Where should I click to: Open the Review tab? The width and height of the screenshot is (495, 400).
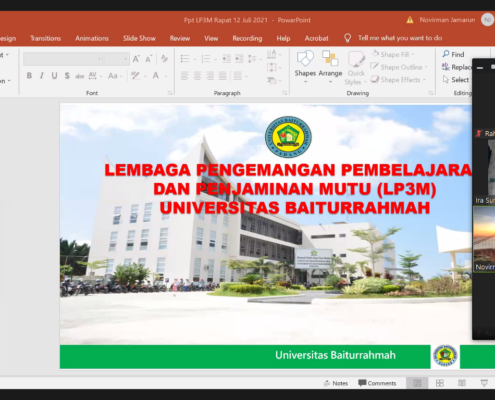[x=180, y=38]
